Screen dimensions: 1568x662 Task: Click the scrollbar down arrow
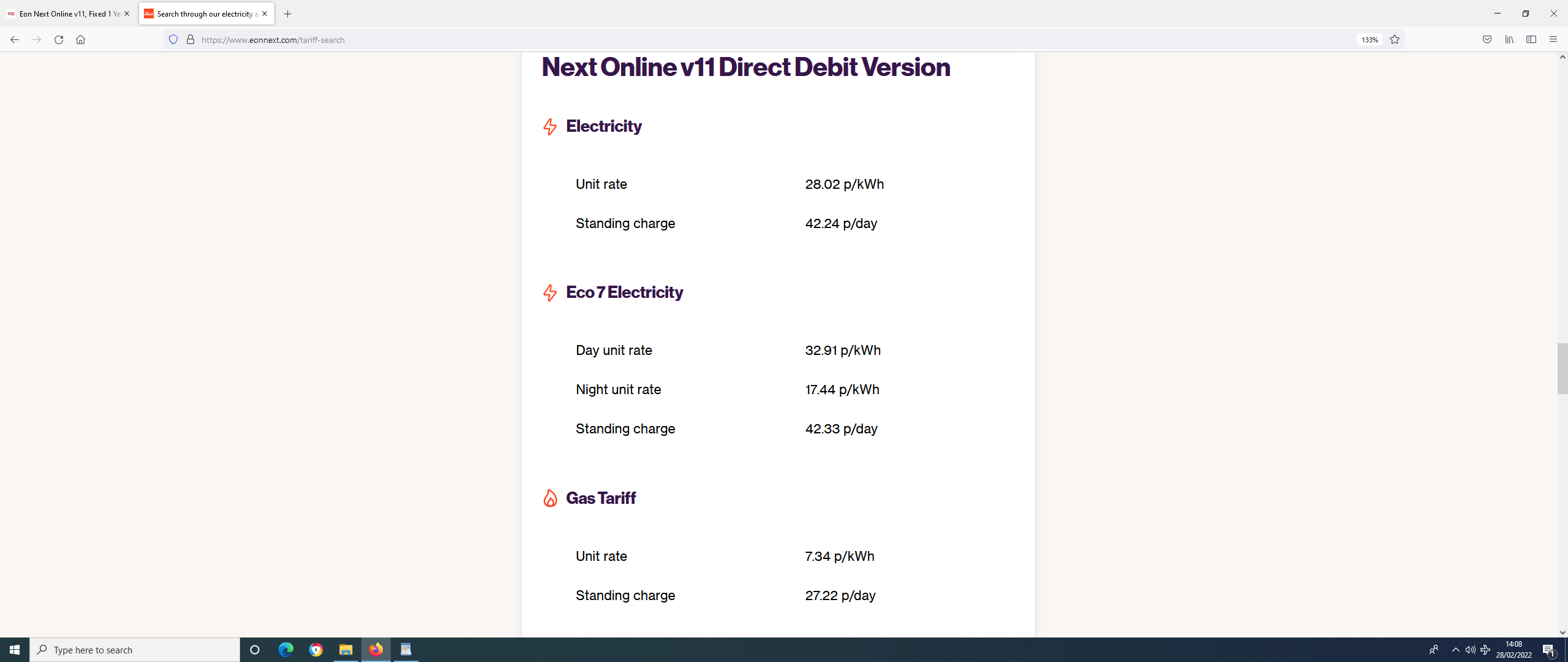1562,633
